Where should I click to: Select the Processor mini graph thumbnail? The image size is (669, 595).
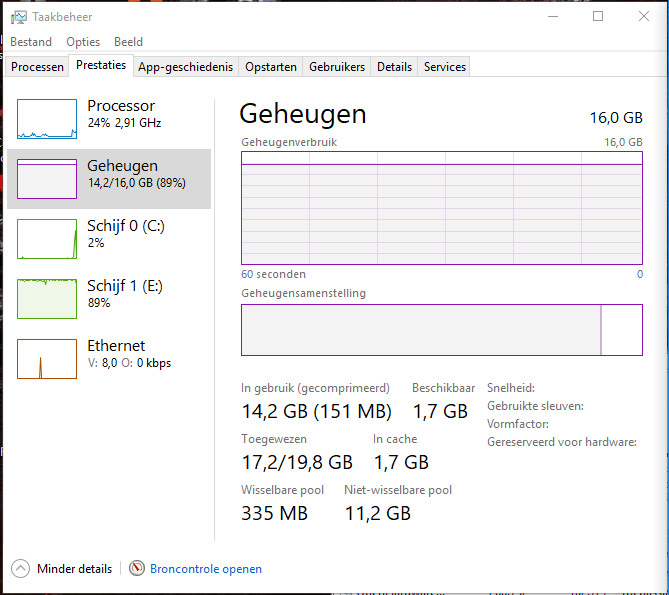[x=47, y=119]
